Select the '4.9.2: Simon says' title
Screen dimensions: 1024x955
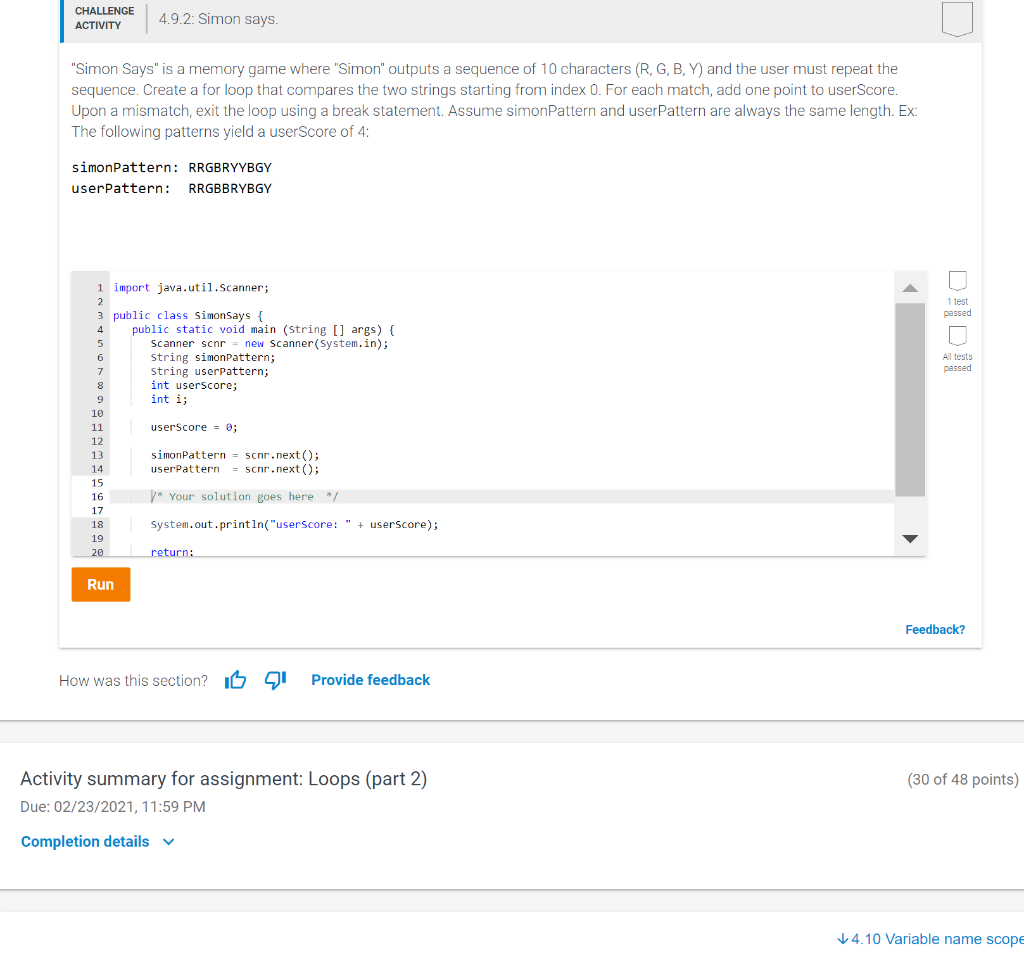click(x=219, y=18)
